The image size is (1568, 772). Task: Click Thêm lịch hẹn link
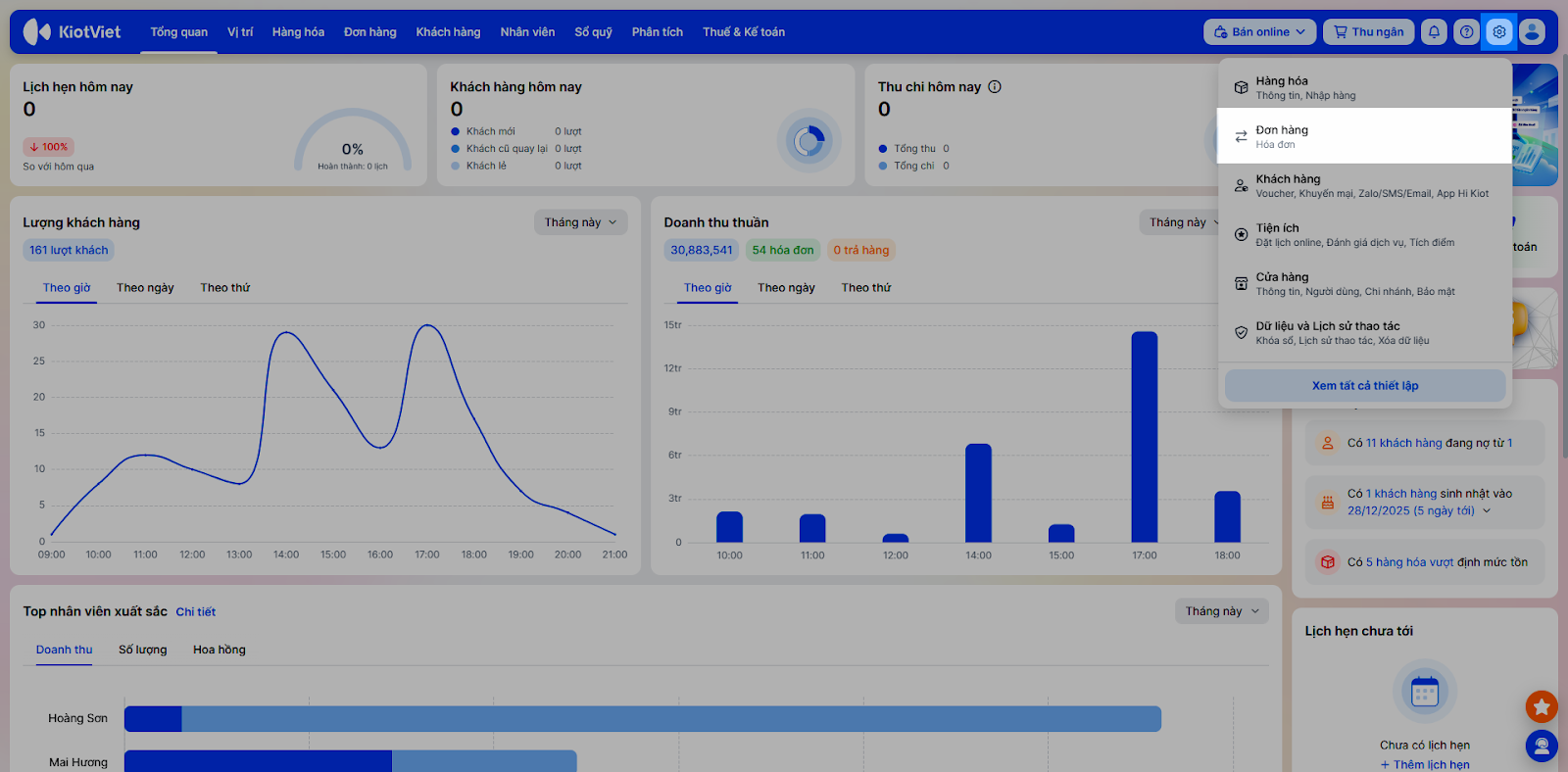click(x=1425, y=765)
